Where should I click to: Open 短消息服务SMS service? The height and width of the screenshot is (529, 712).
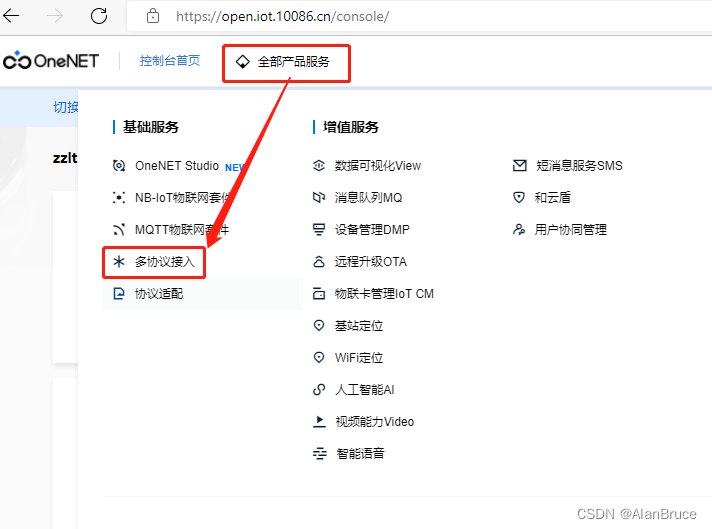579,166
